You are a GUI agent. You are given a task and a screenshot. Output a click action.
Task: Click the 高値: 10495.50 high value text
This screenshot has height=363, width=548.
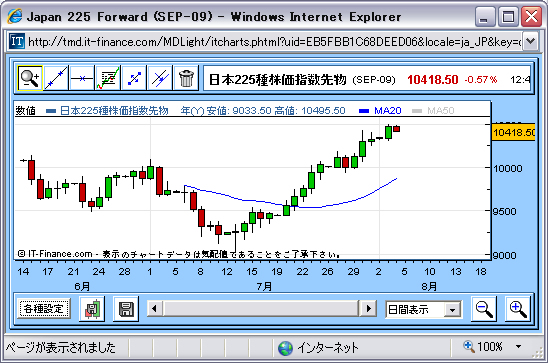click(x=310, y=111)
